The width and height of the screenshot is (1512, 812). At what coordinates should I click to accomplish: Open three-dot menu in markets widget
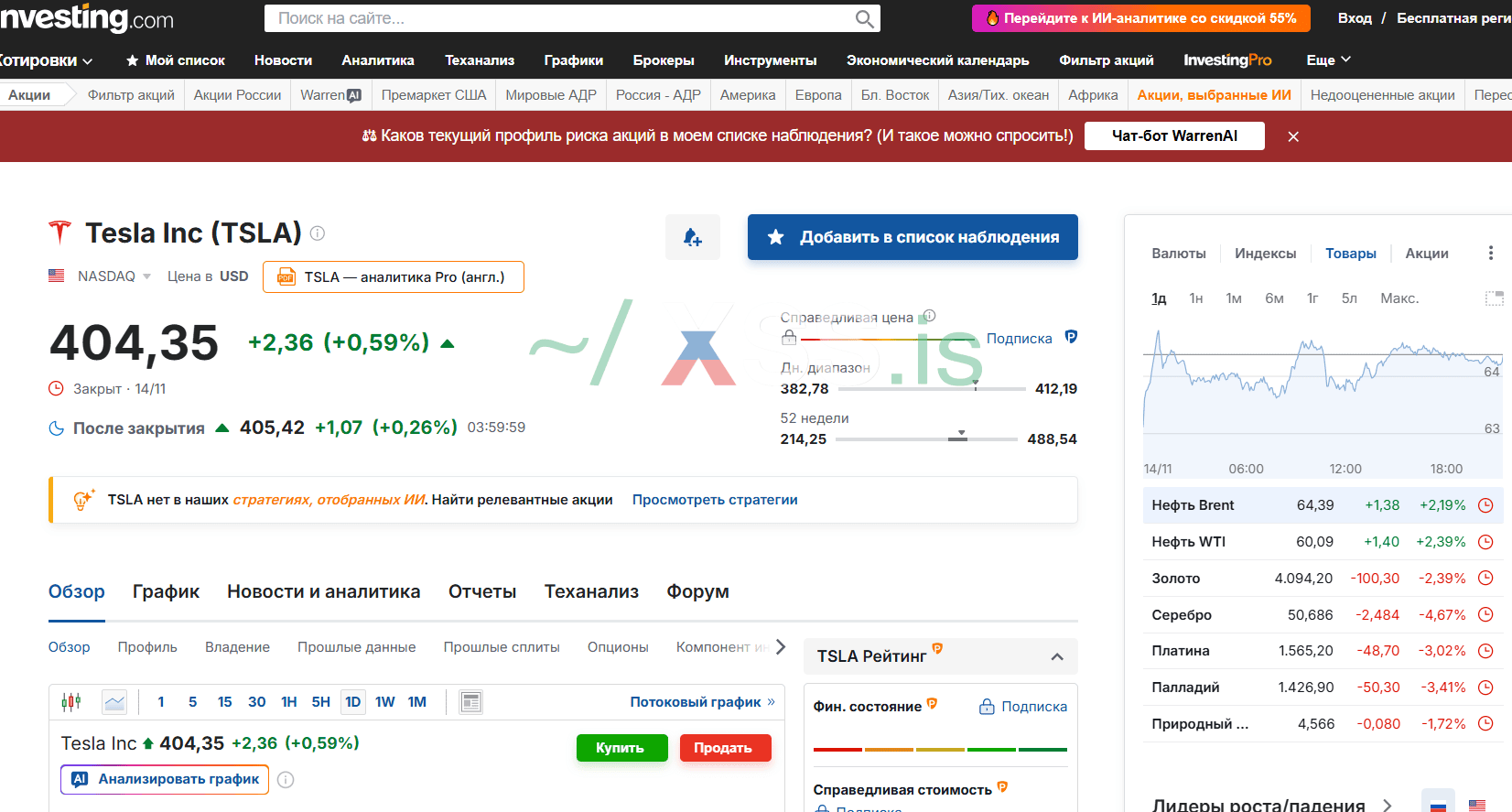tap(1491, 253)
